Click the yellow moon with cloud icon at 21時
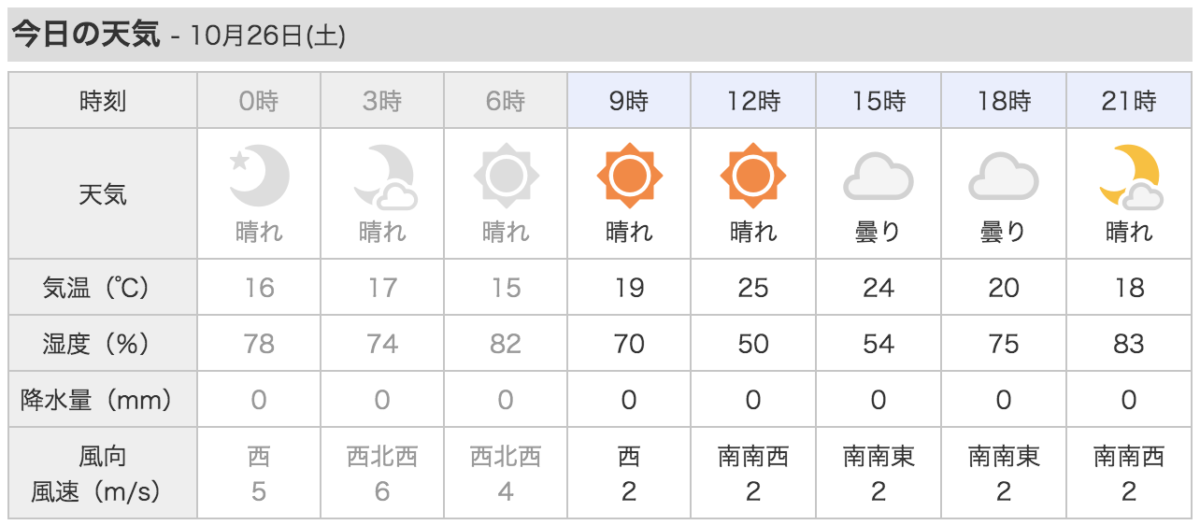This screenshot has width=1200, height=525. pyautogui.click(x=1129, y=176)
